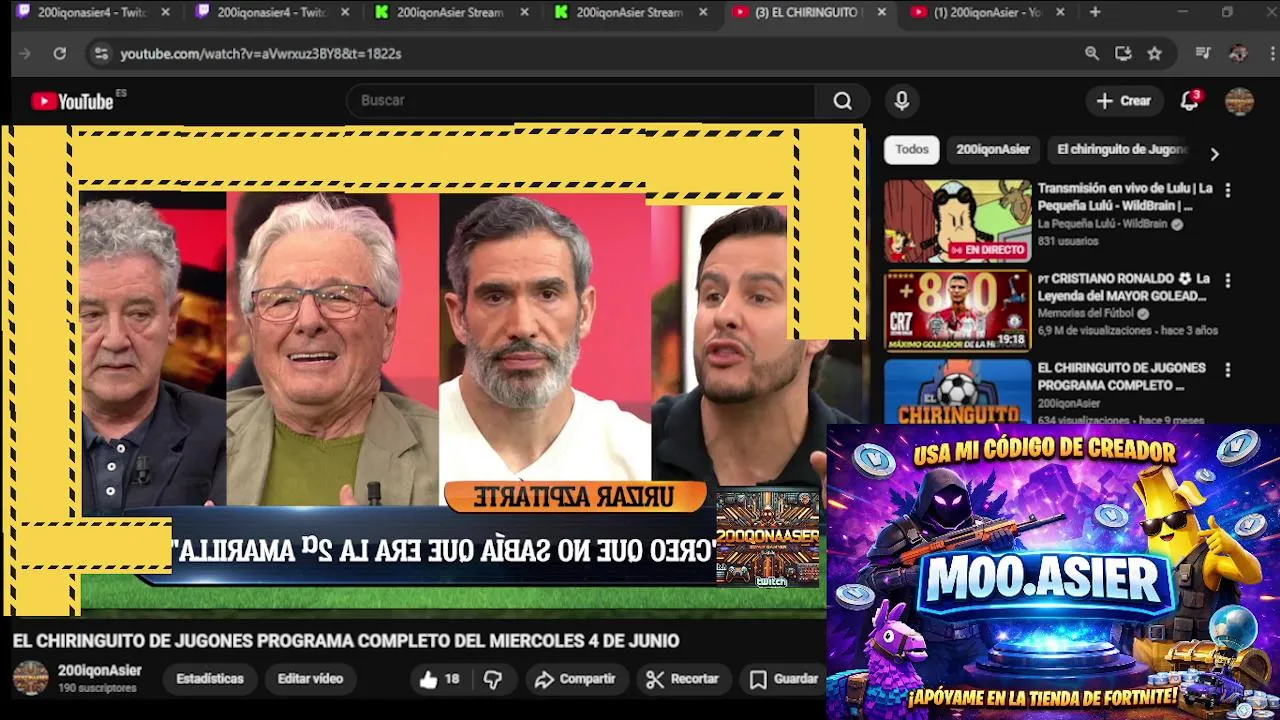Open a new browser tab
This screenshot has width=1280, height=720.
tap(1095, 12)
